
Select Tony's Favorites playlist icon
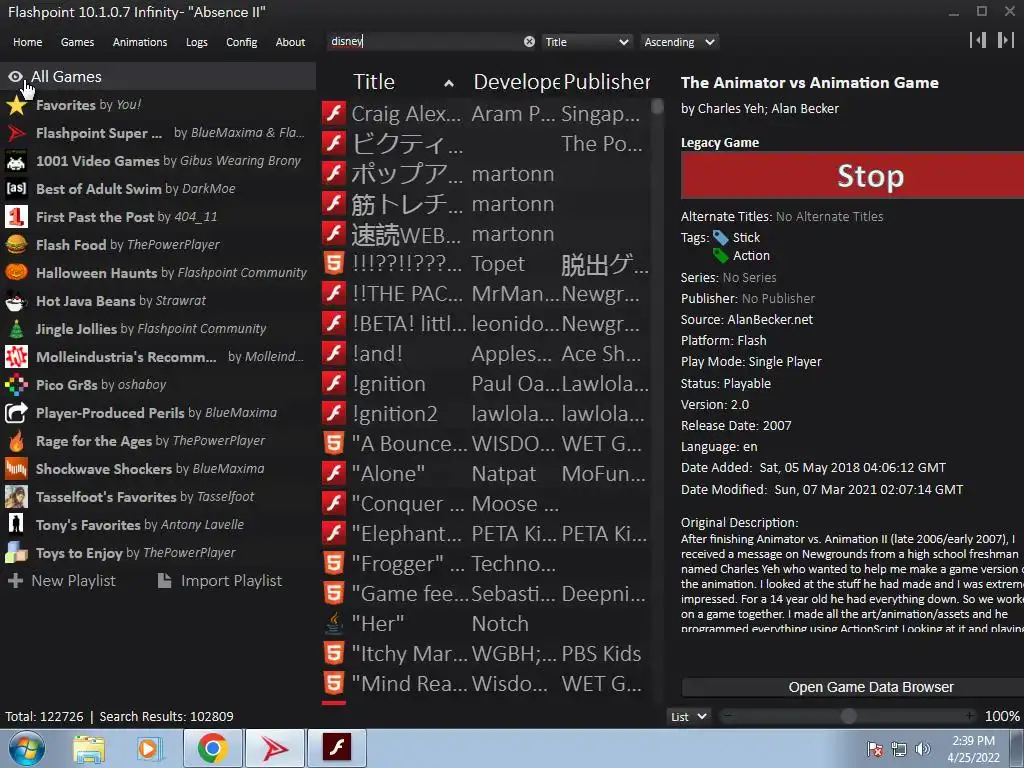click(x=16, y=524)
